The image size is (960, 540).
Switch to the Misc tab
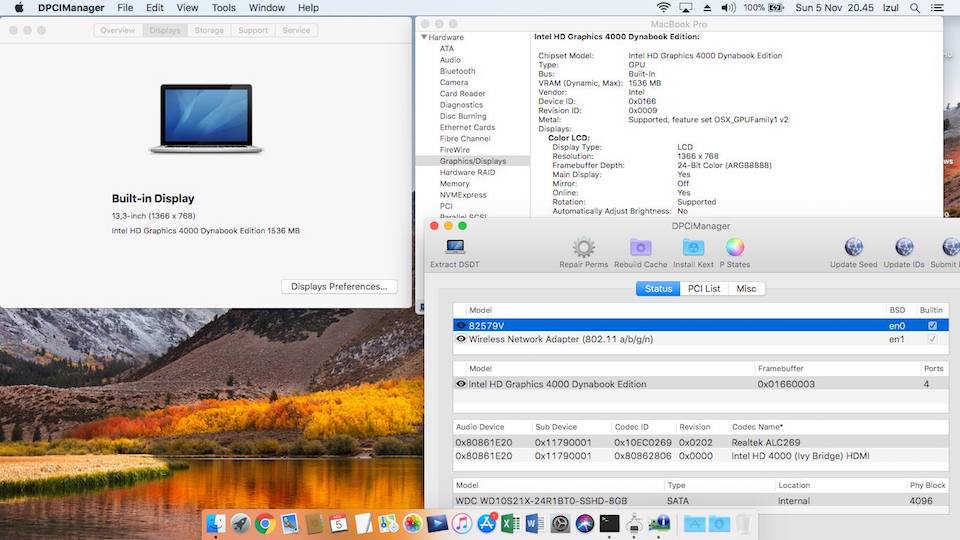click(746, 288)
